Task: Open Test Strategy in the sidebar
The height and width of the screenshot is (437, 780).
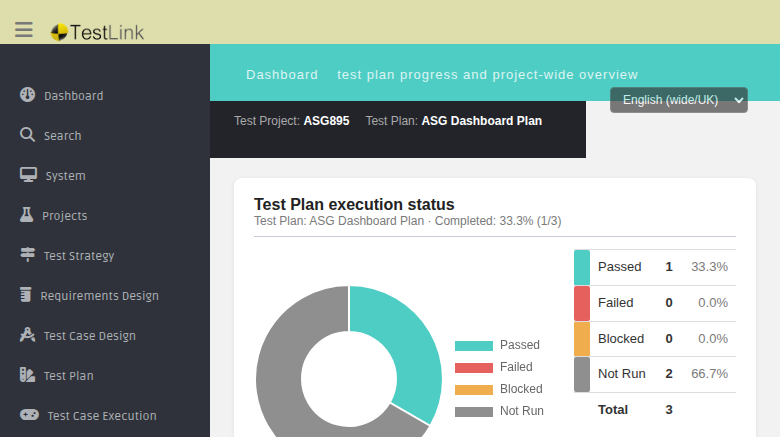Action: pyautogui.click(x=79, y=256)
